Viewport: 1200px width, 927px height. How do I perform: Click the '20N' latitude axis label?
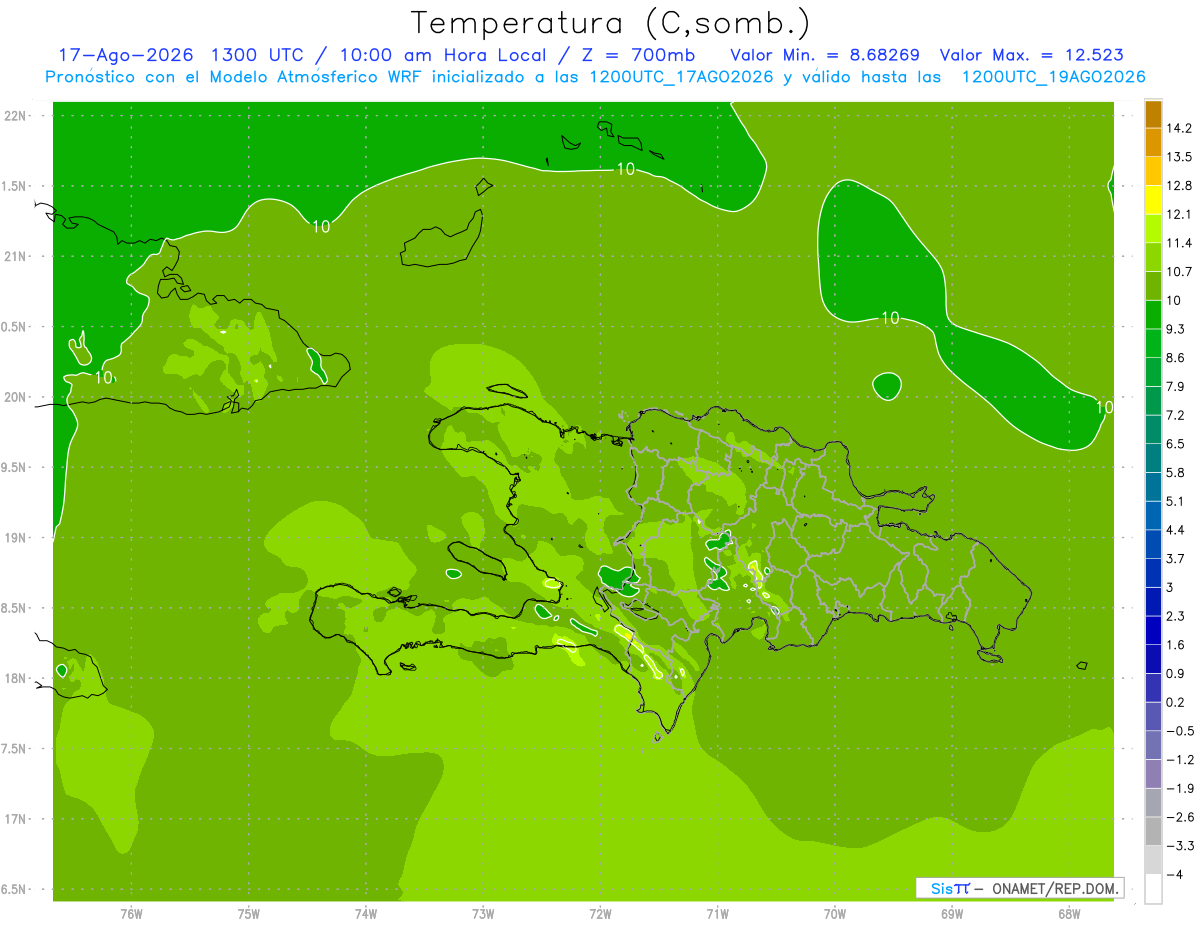[17, 397]
